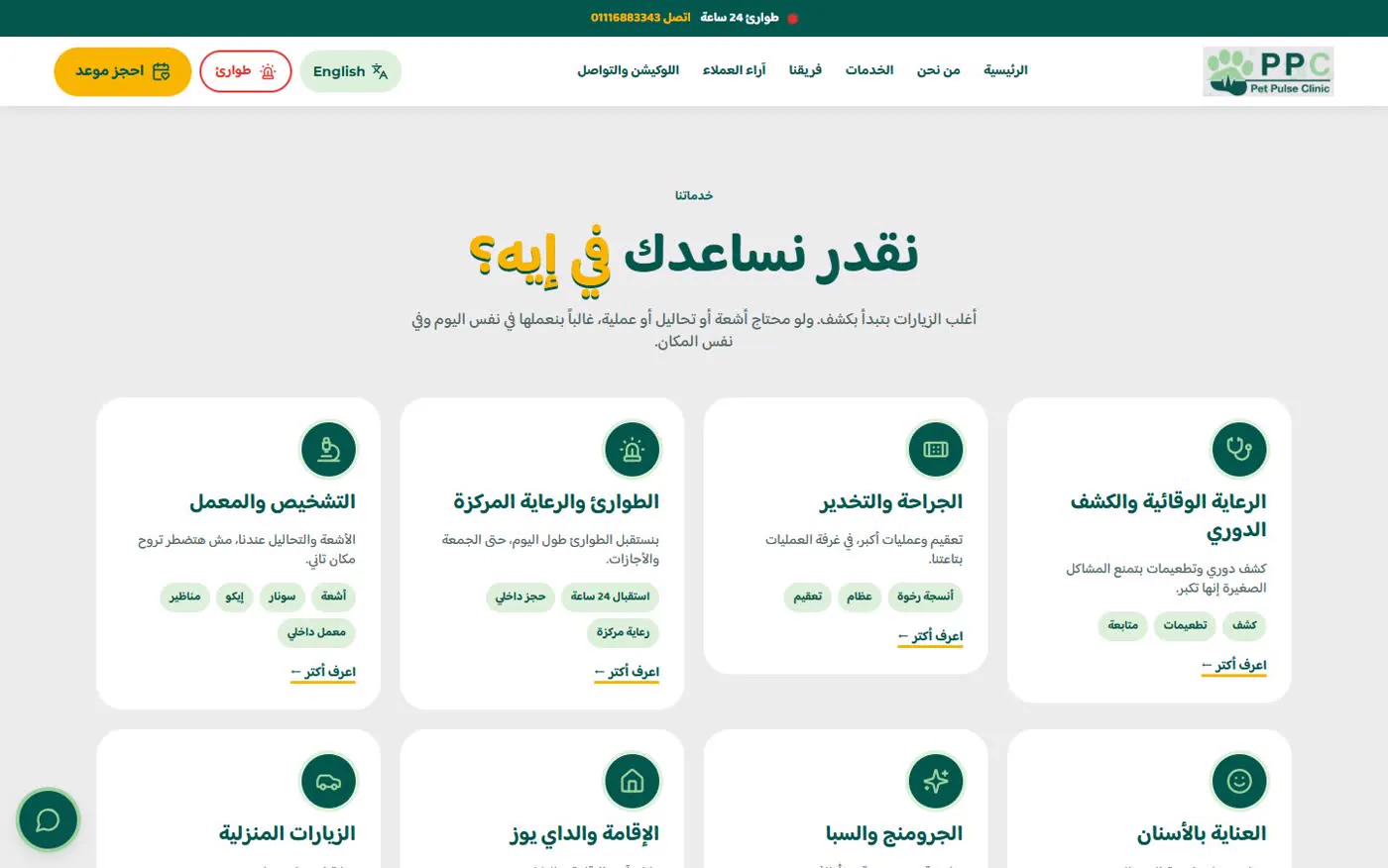Click the house icon for boarding and daycare
Image resolution: width=1388 pixels, height=868 pixels.
coord(632,781)
